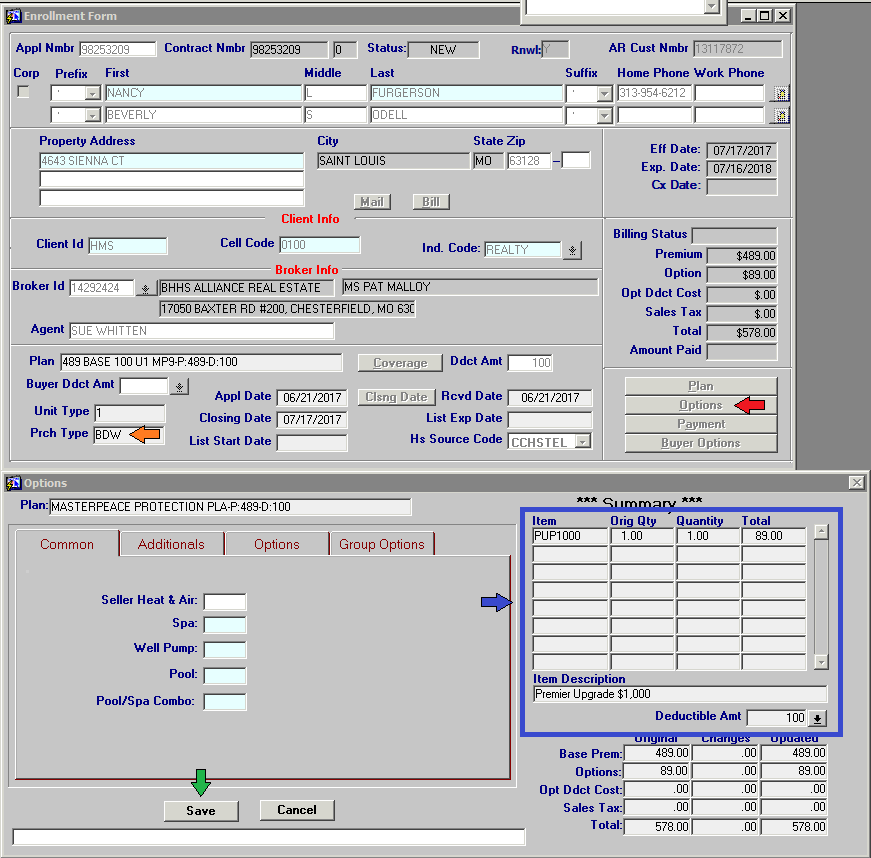The image size is (871, 858).
Task: Click the Options window title icon
Action: [14, 483]
